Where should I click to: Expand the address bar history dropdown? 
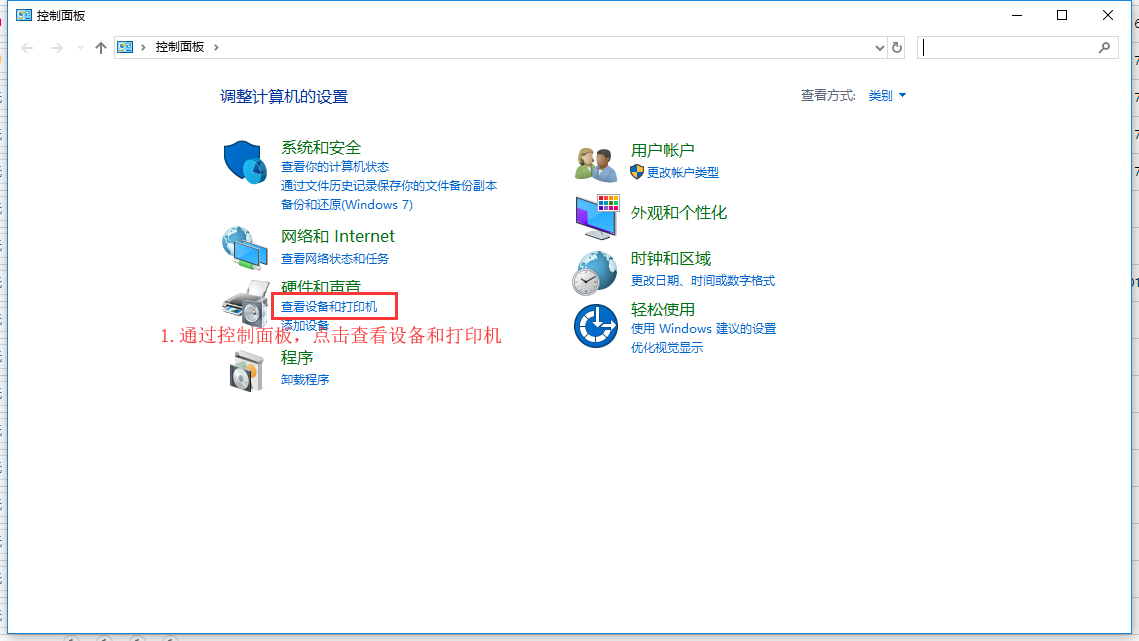click(x=879, y=48)
